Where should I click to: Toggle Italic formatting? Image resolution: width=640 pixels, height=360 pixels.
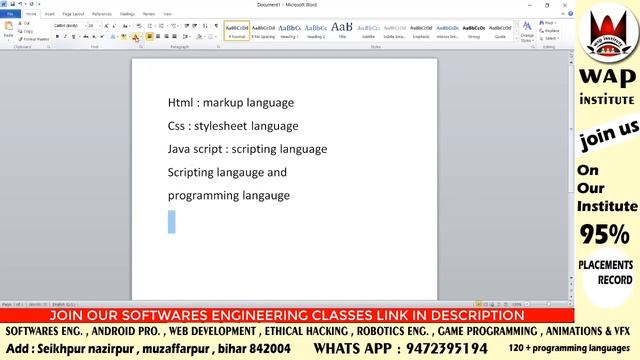(65, 37)
